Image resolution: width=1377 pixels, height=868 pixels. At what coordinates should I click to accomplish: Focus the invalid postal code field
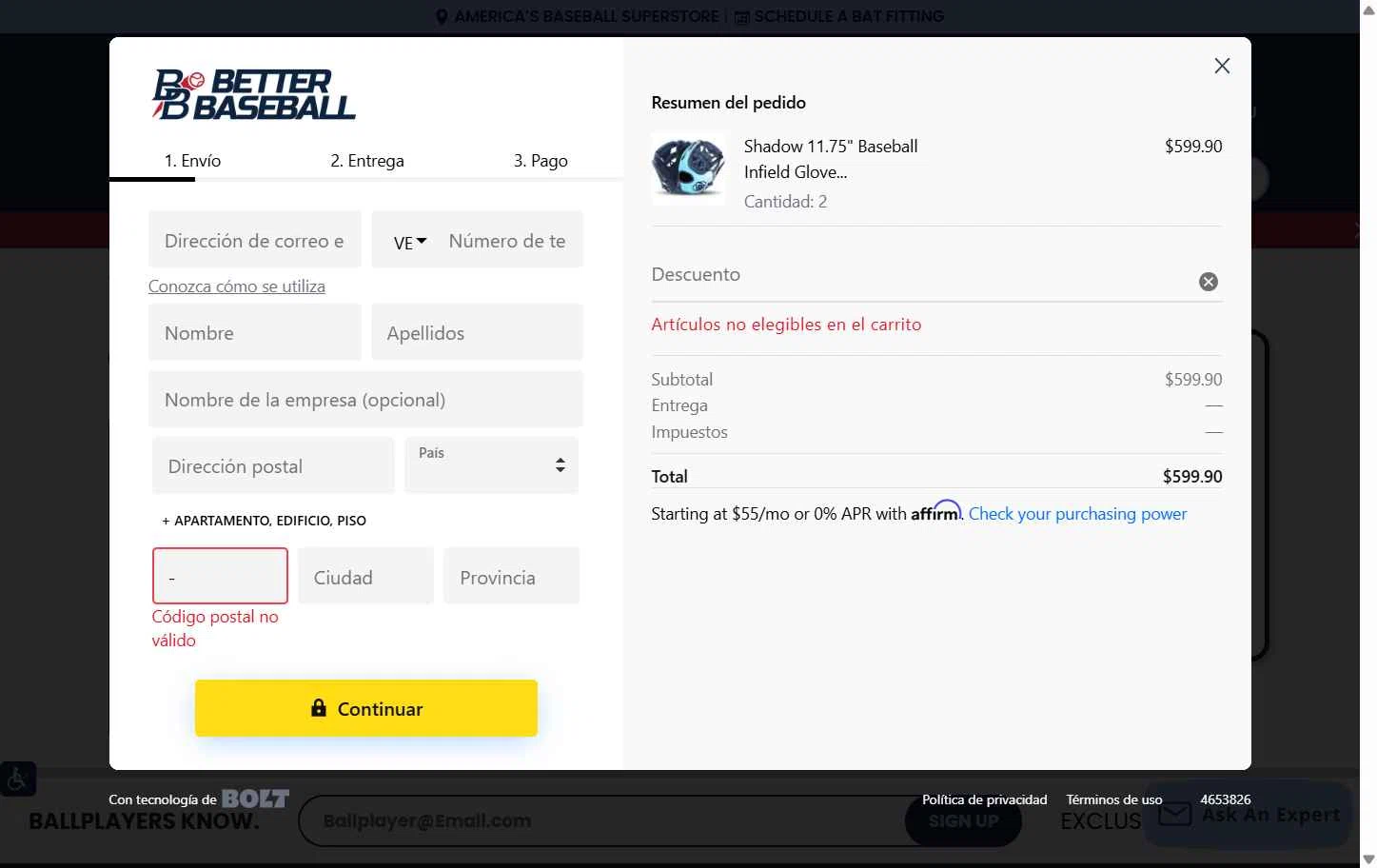tap(220, 576)
